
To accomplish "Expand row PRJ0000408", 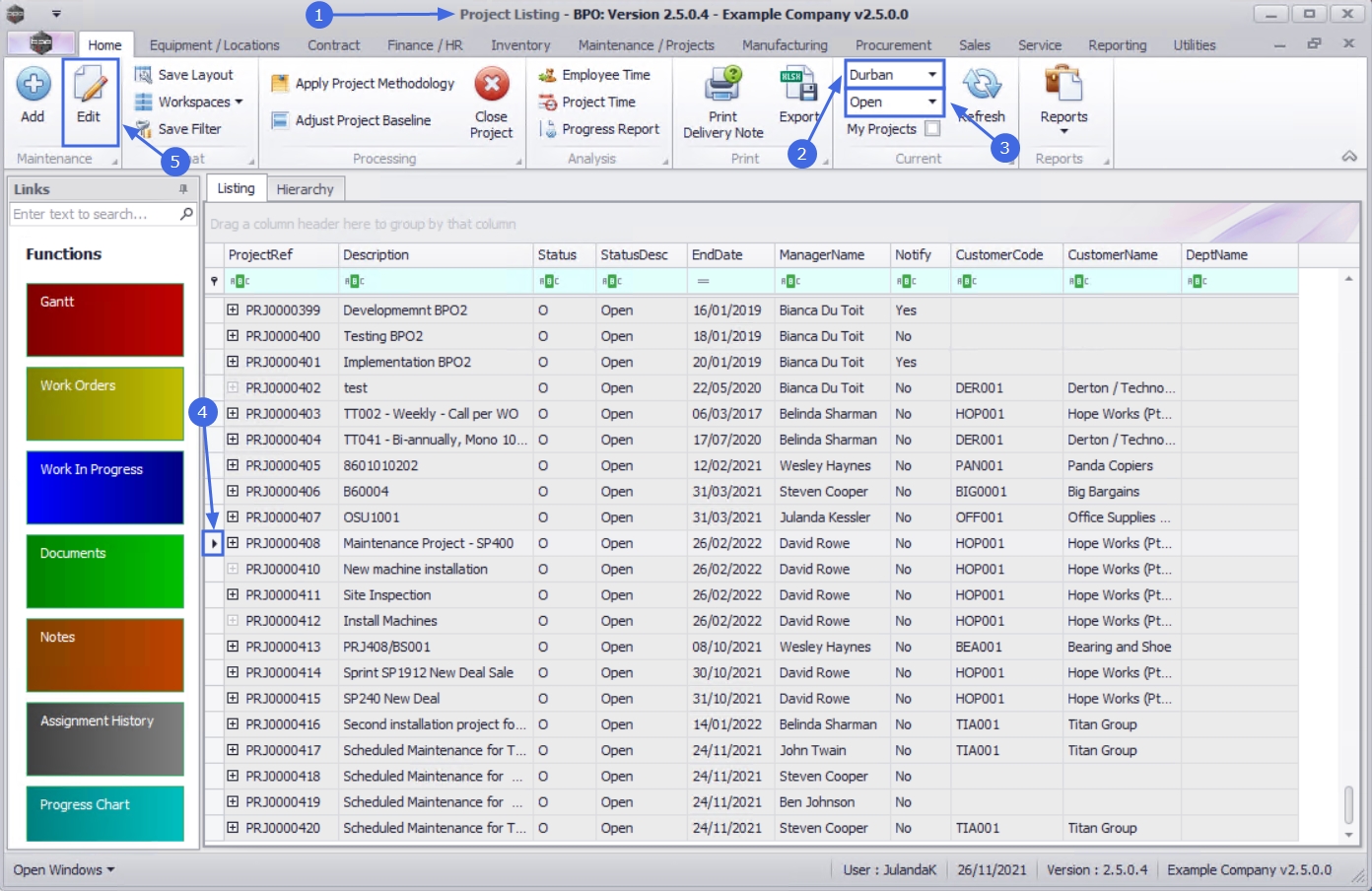I will click(x=233, y=542).
